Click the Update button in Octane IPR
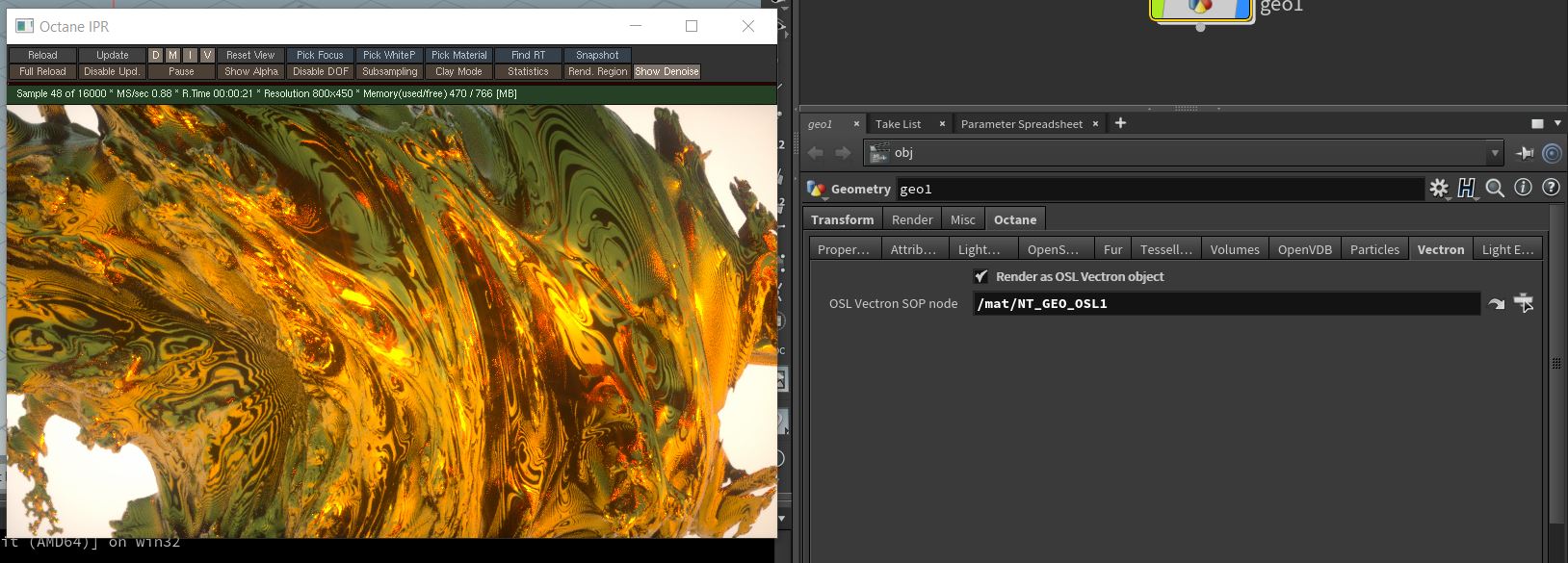Screen dimensions: 1568x563 click(x=112, y=55)
